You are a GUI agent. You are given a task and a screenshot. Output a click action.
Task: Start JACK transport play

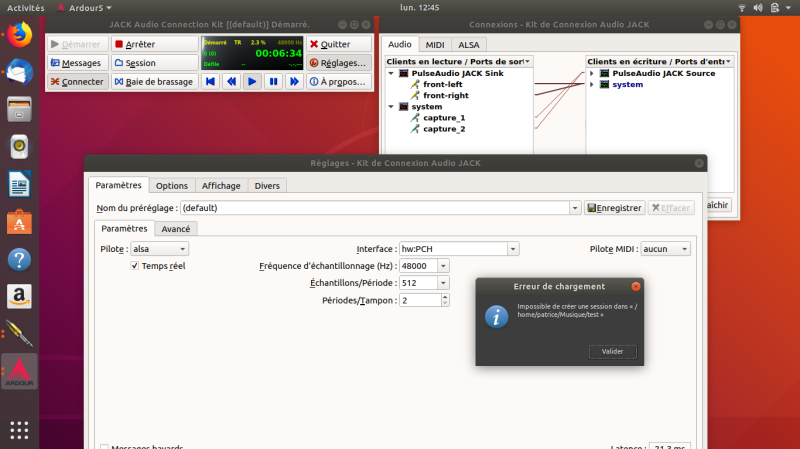(252, 82)
